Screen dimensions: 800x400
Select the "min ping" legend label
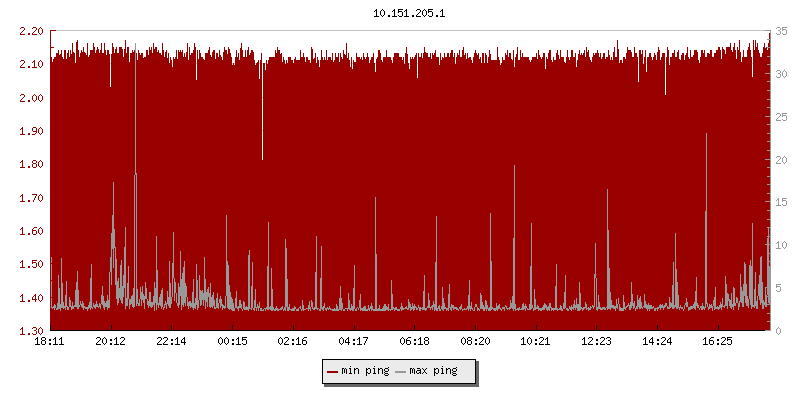pyautogui.click(x=365, y=371)
